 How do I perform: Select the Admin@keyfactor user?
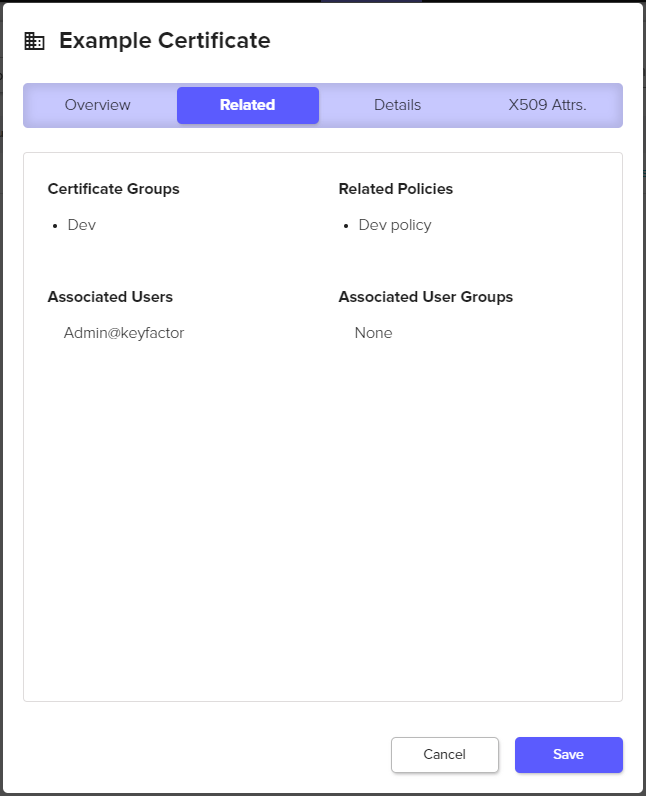click(x=124, y=333)
